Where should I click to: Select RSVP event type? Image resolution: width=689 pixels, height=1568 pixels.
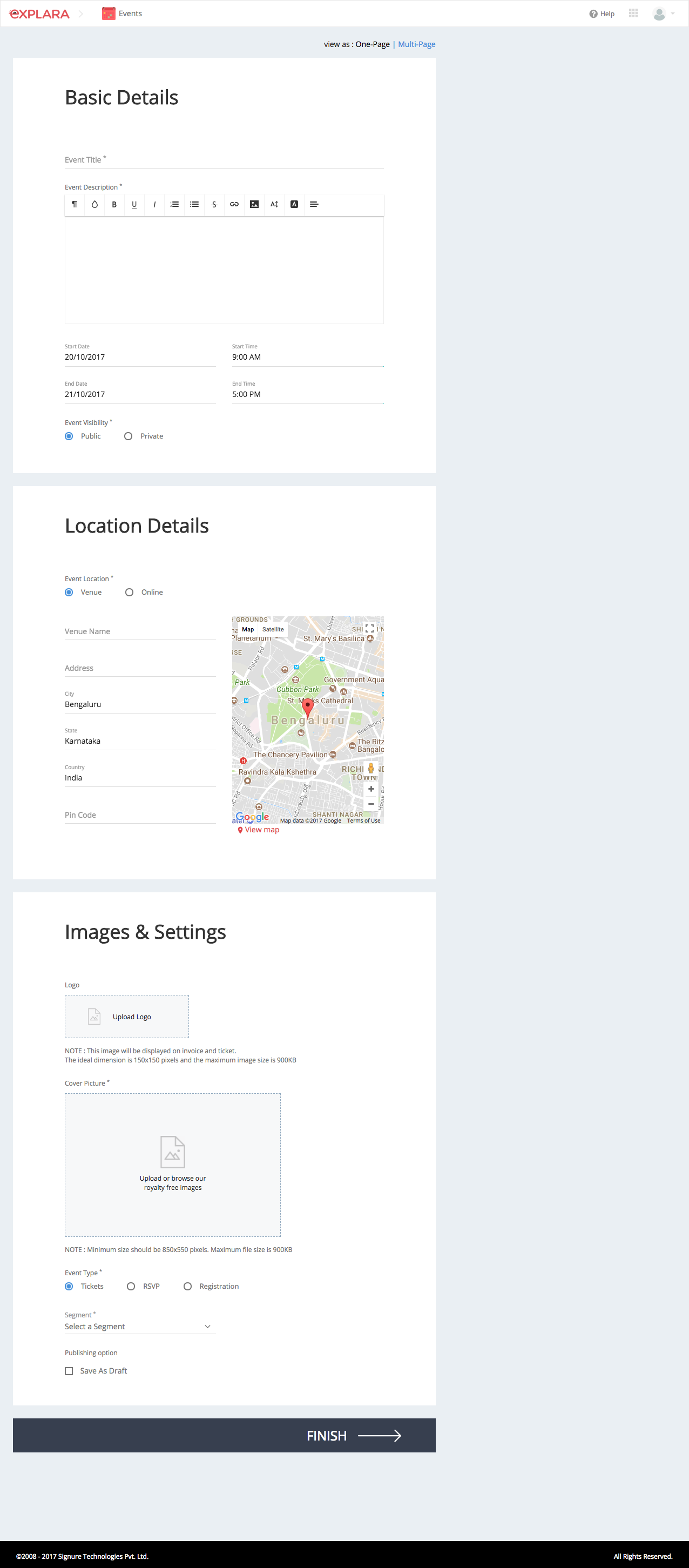131,1286
